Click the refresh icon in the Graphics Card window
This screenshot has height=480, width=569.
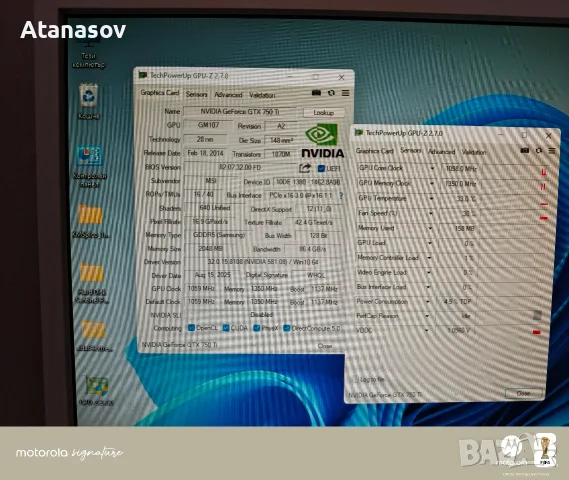pyautogui.click(x=331, y=93)
